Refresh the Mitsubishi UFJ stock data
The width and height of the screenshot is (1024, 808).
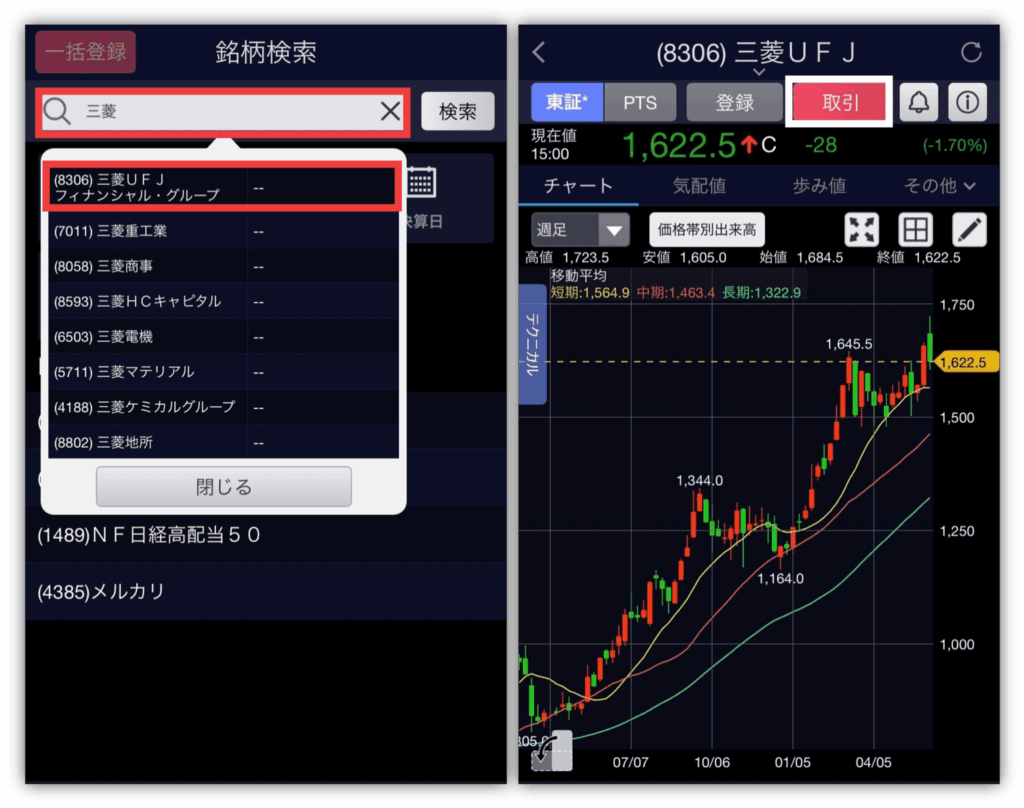(x=970, y=53)
